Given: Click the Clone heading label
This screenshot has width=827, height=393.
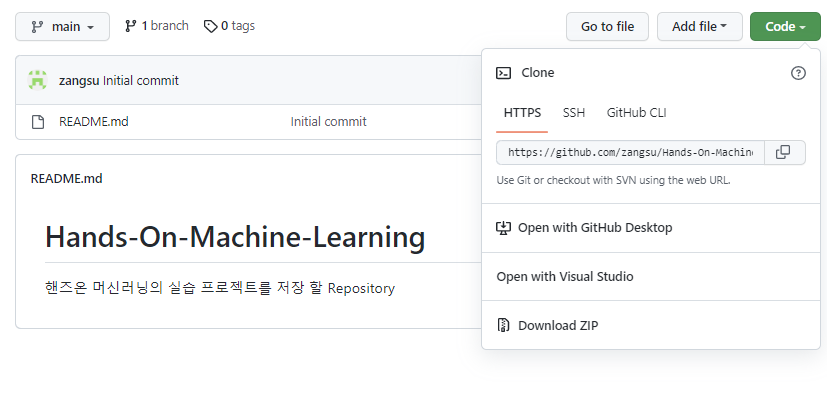Looking at the screenshot, I should (537, 73).
